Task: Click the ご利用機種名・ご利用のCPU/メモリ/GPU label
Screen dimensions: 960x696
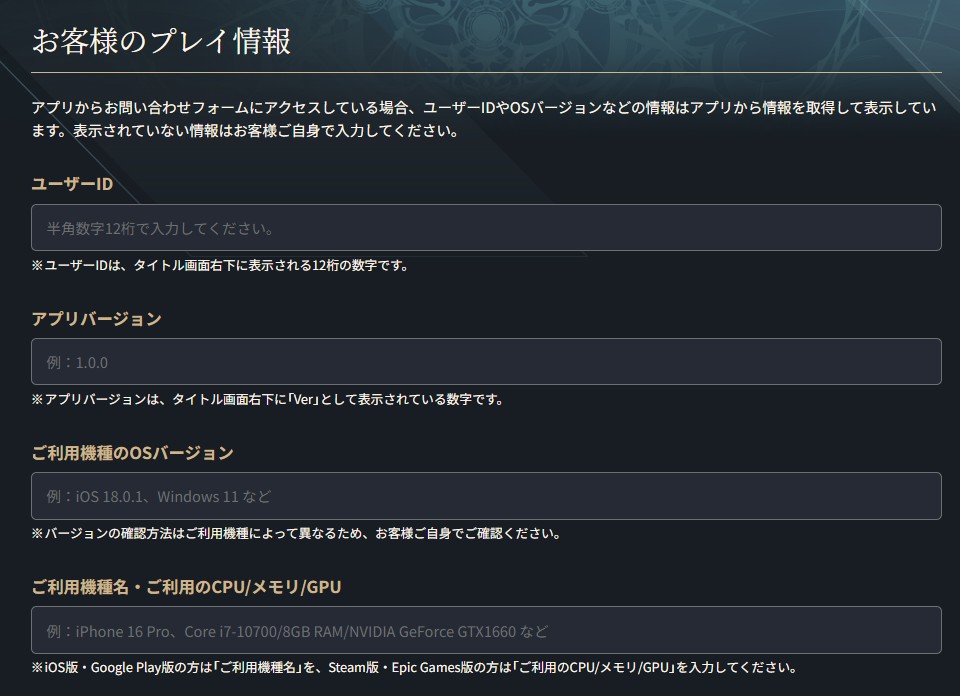Action: tap(186, 587)
